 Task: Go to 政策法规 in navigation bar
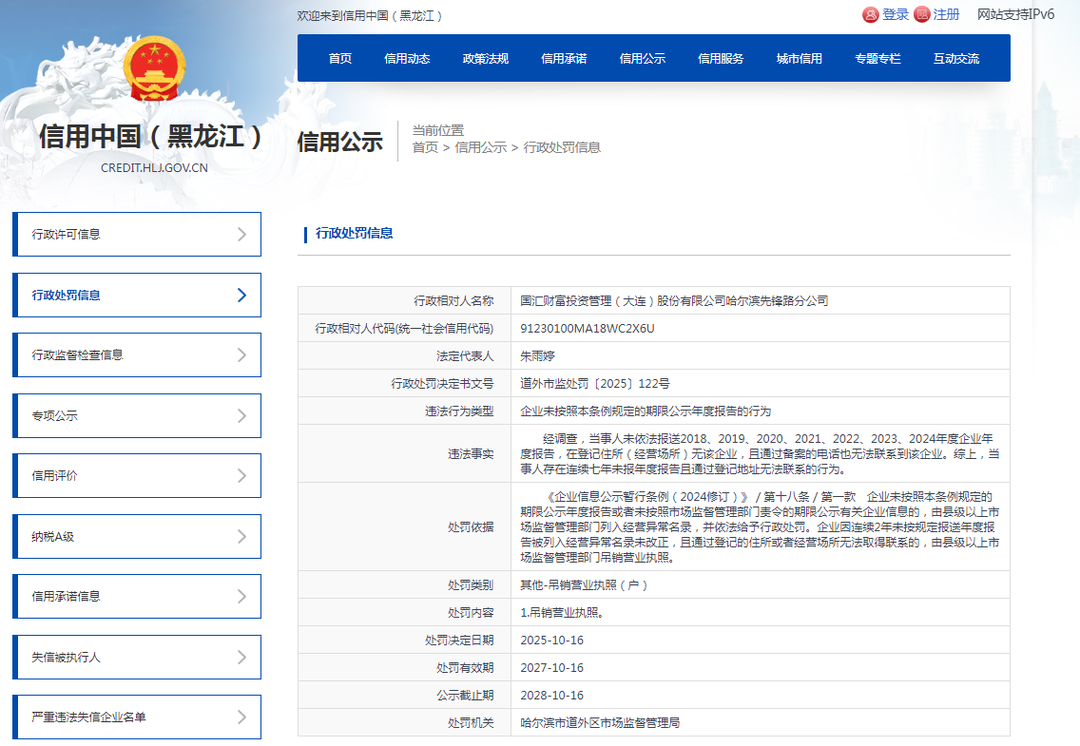pos(485,59)
